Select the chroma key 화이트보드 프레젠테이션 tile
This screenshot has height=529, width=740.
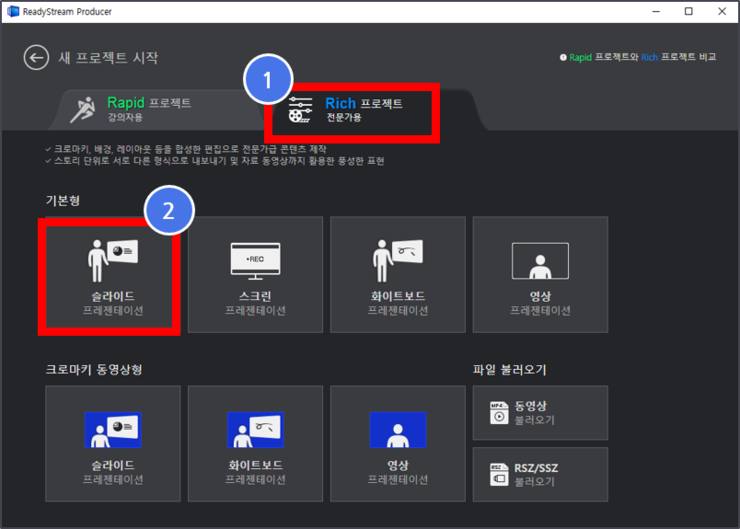pos(255,444)
